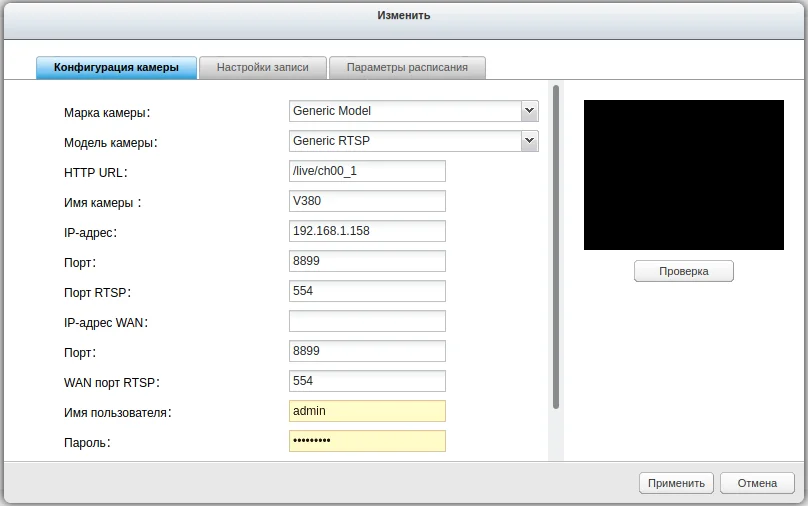Click the first Порт field below IP-адрес
The height and width of the screenshot is (506, 808).
click(367, 261)
